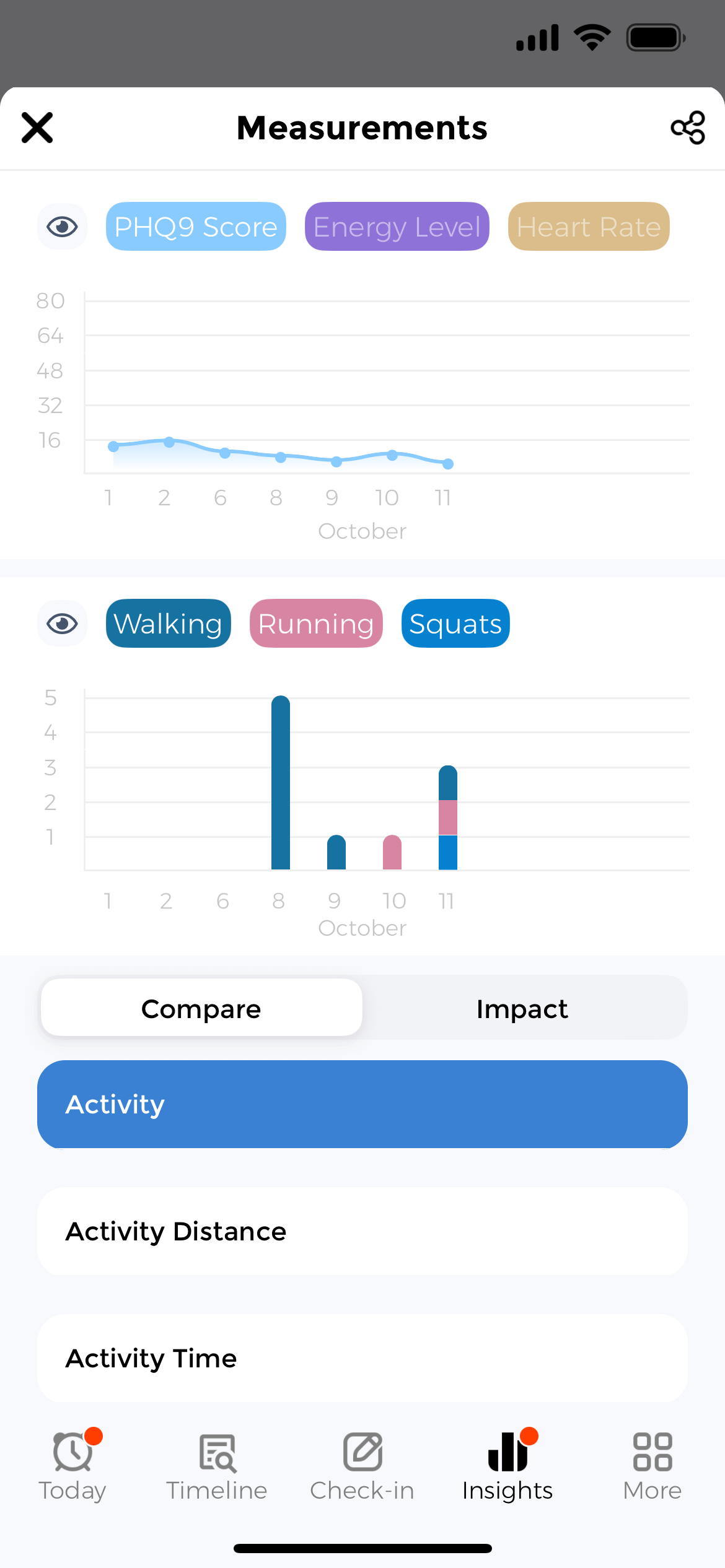Open Activity Time
The image size is (725, 1568).
[362, 1358]
